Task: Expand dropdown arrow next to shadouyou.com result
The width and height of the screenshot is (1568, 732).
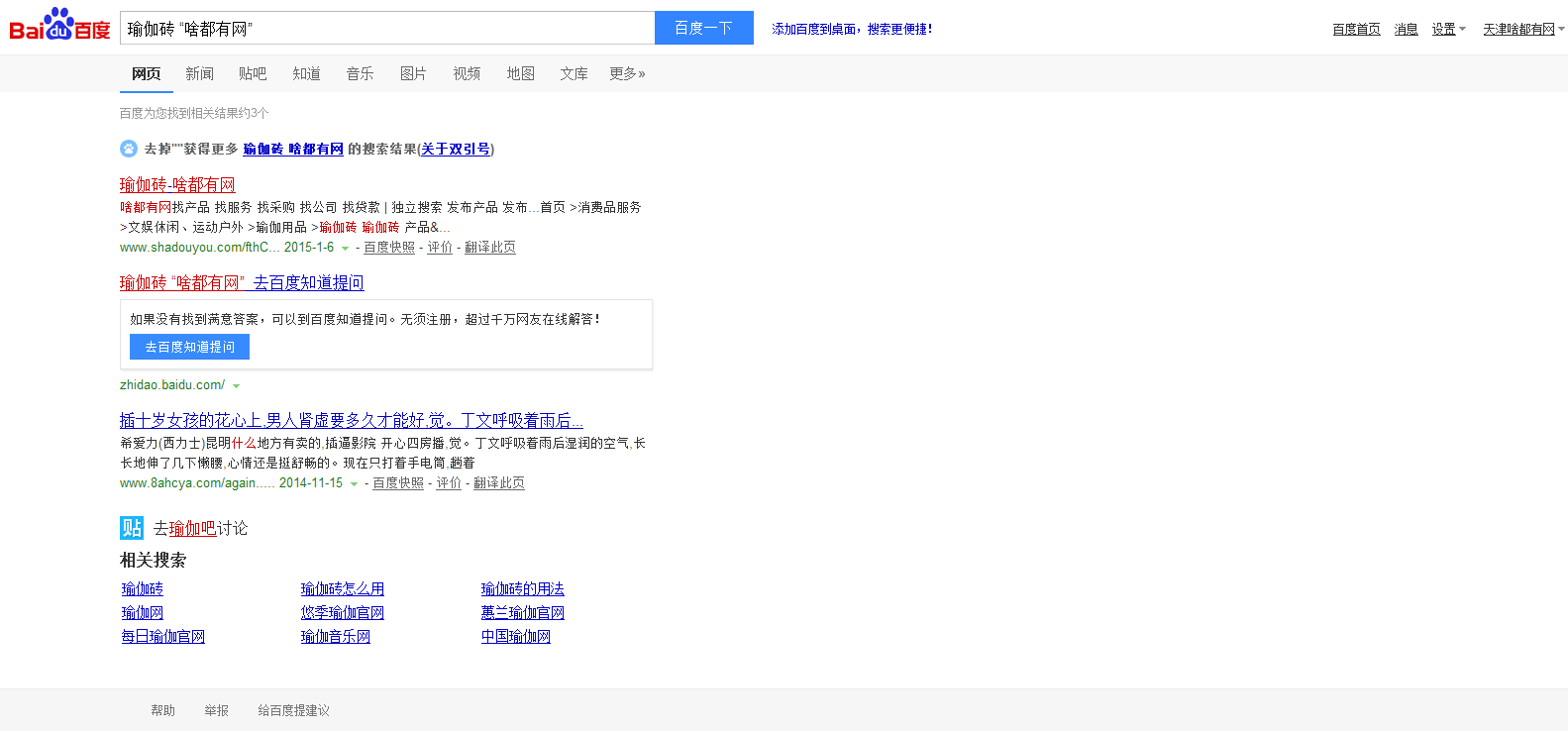Action: pyautogui.click(x=345, y=249)
